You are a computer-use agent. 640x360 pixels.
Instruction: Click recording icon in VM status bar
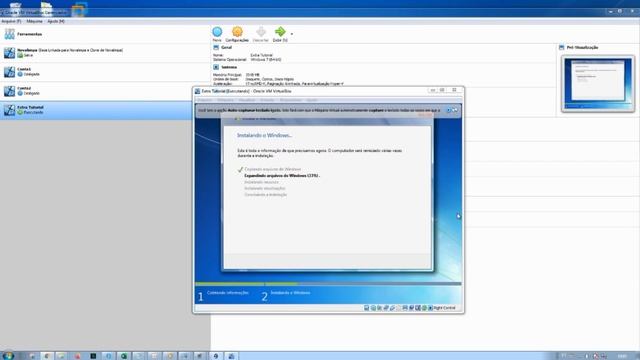coord(411,308)
